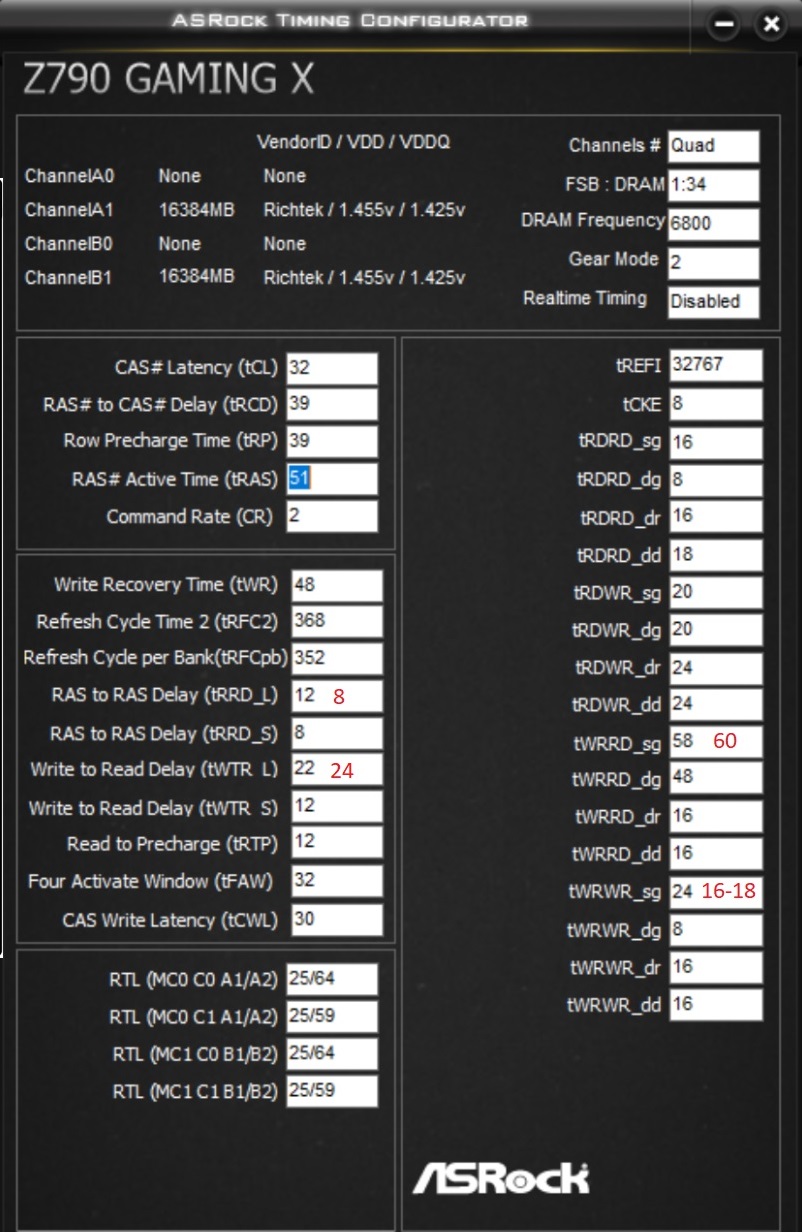Click the Refresh Cycle Time 2 (tRFC2) field
Screen dimensions: 802x1232
coord(337,621)
